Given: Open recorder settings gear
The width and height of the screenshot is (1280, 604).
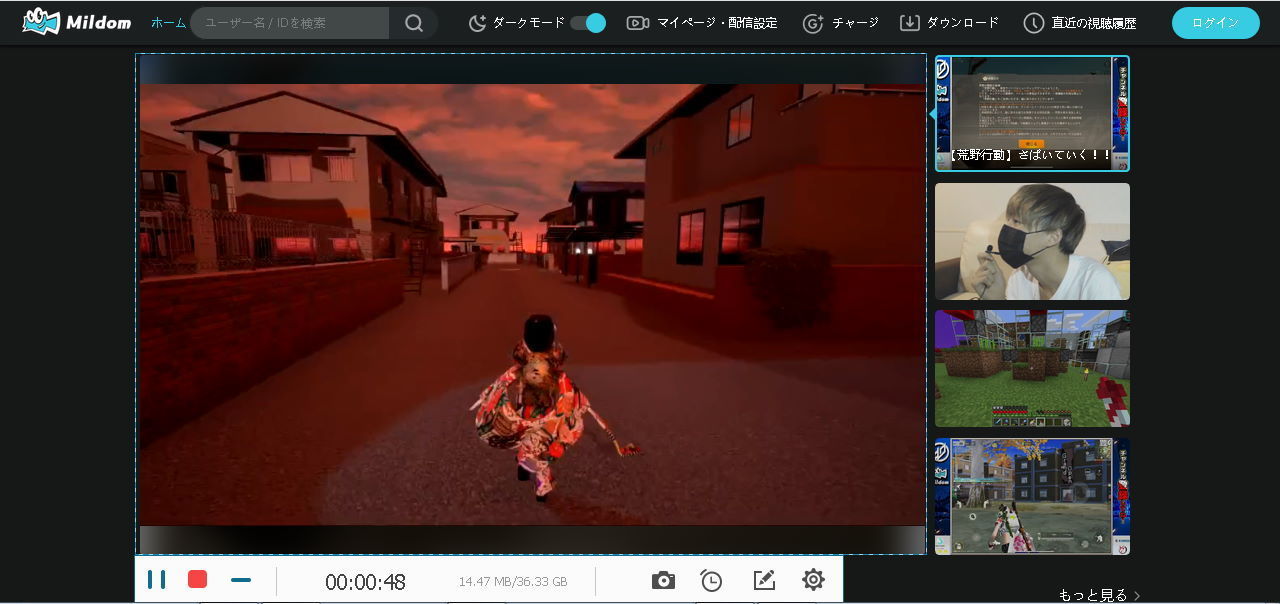Looking at the screenshot, I should (813, 580).
